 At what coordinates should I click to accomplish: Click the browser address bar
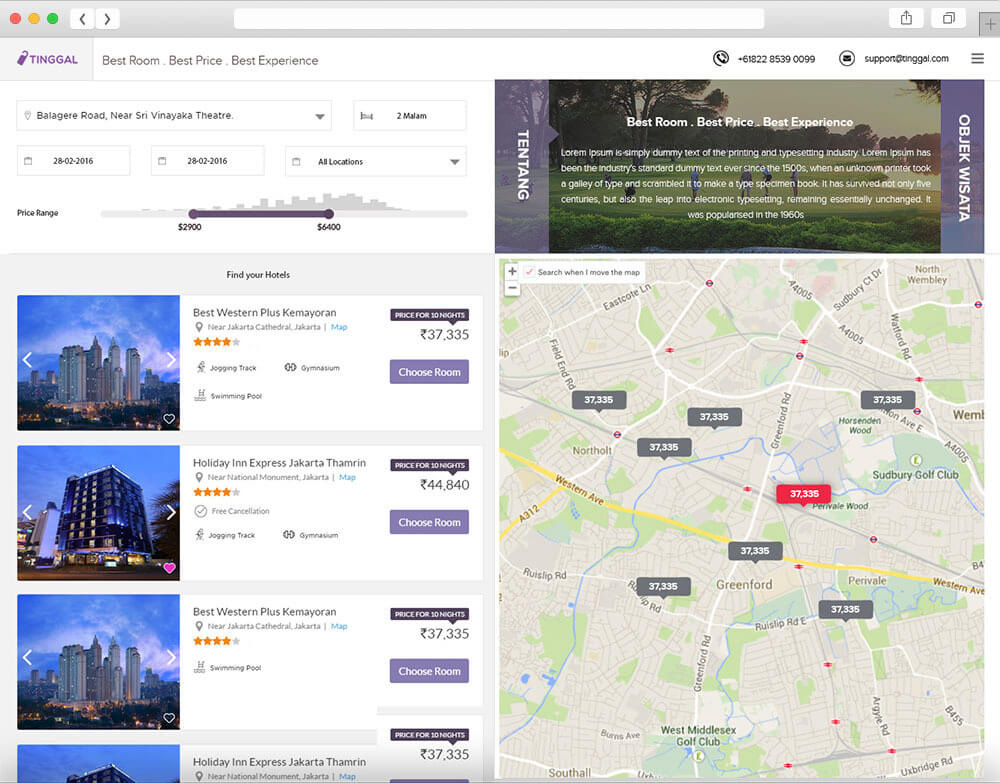[x=499, y=18]
